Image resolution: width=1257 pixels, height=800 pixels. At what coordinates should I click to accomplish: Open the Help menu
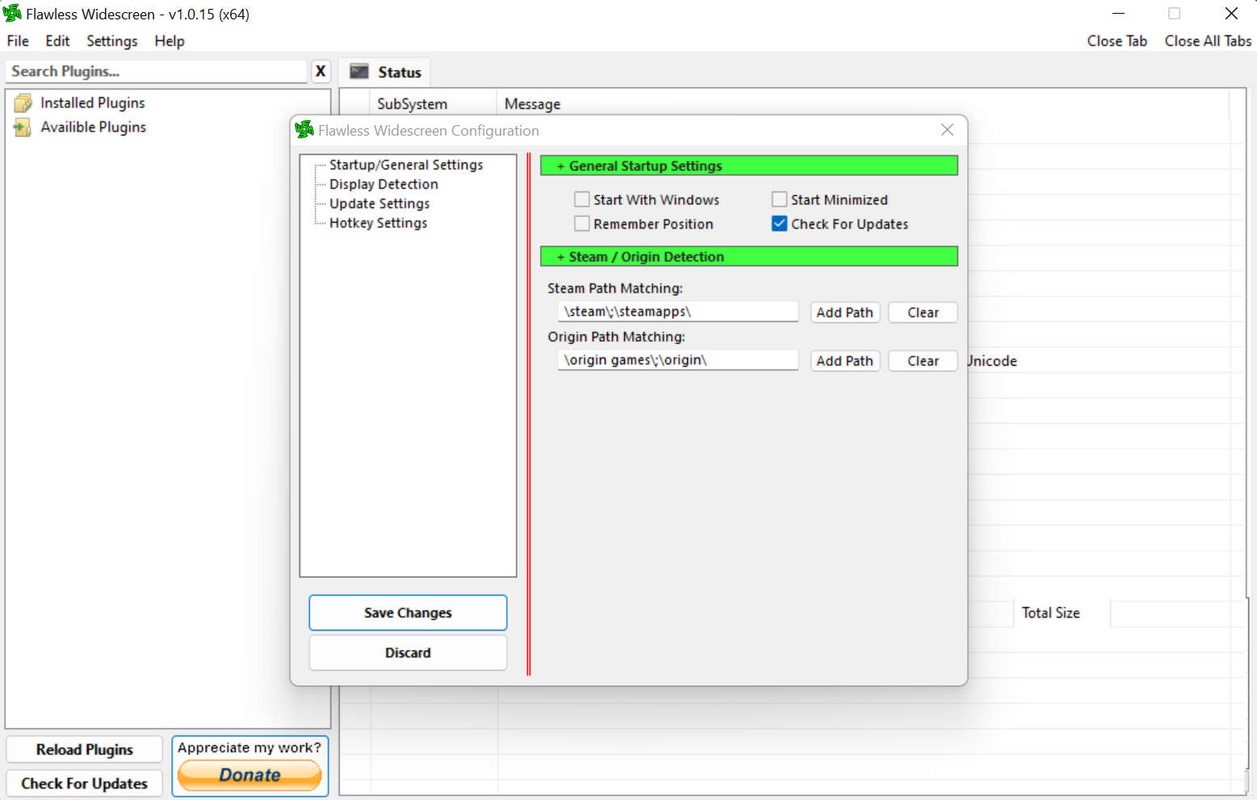pyautogui.click(x=169, y=41)
